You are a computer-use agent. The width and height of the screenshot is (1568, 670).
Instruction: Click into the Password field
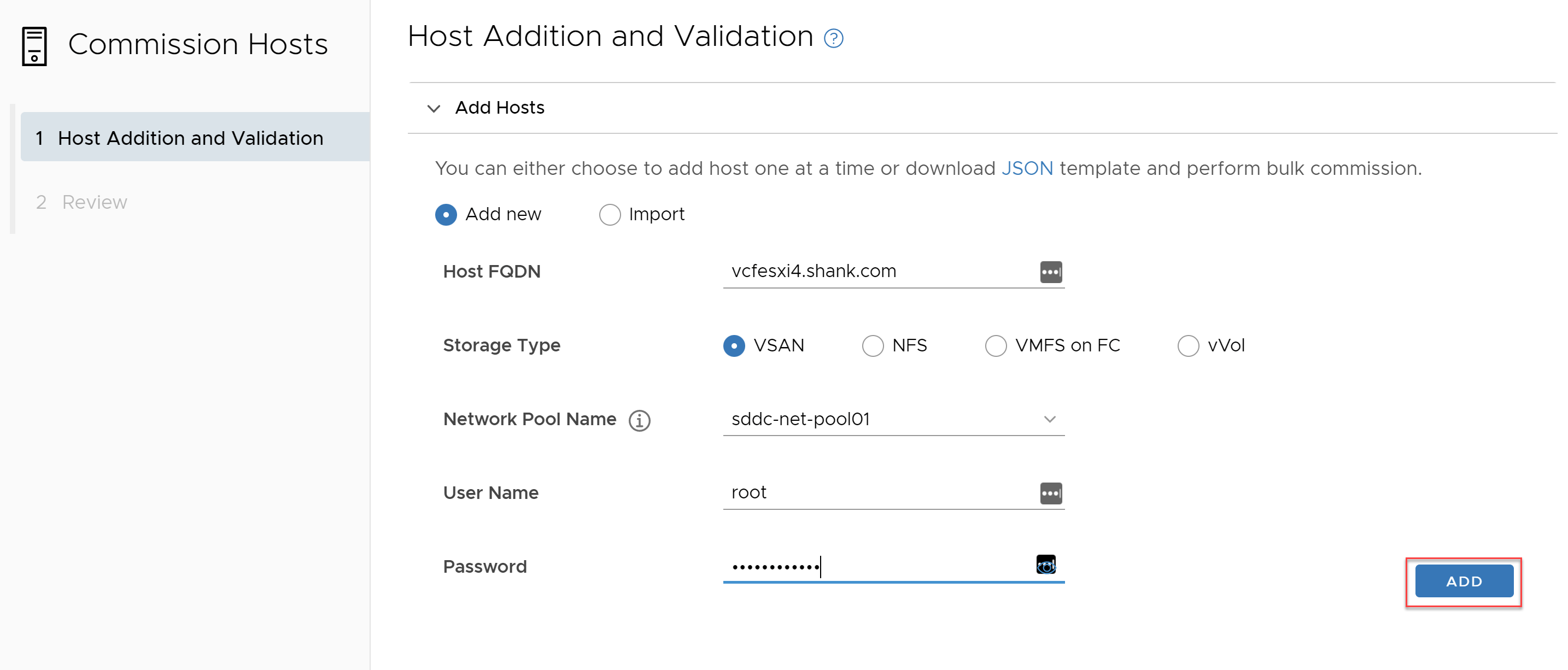click(876, 567)
